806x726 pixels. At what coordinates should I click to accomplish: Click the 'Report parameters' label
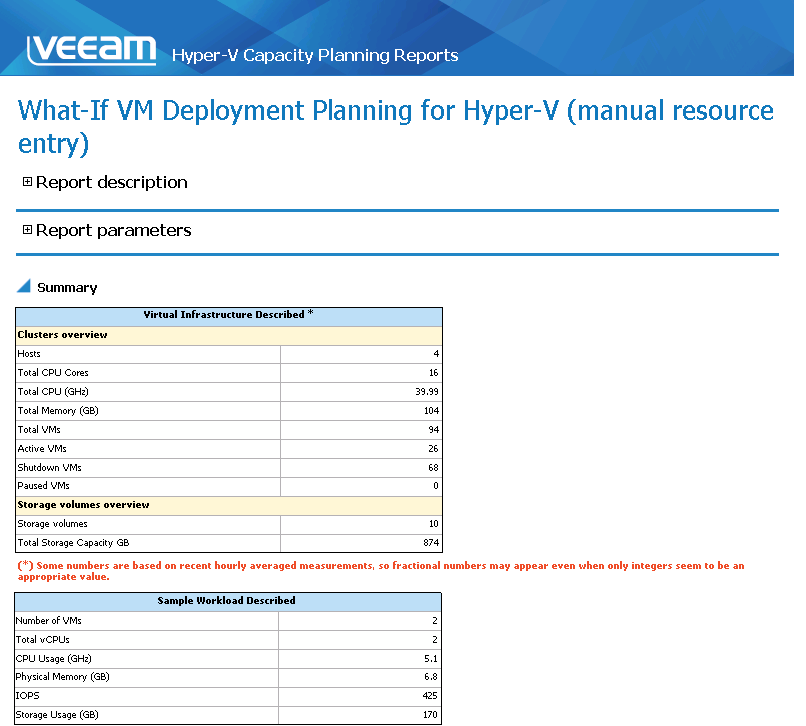(x=114, y=230)
